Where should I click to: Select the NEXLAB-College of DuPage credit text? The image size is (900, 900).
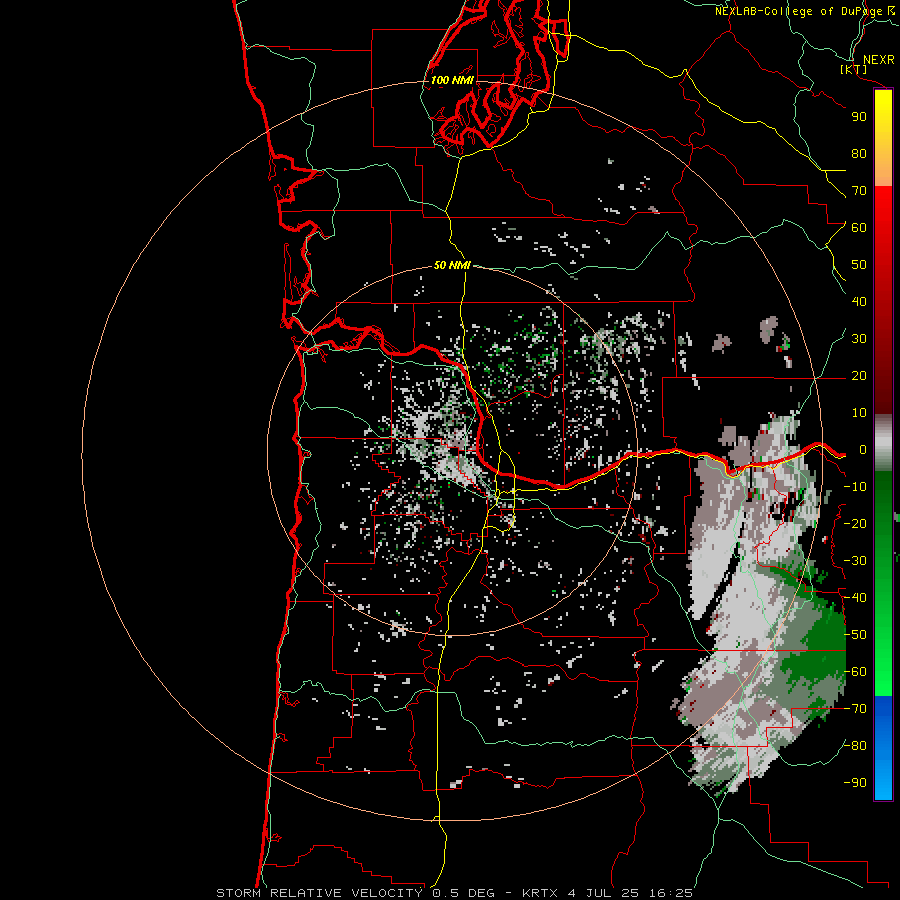click(804, 11)
